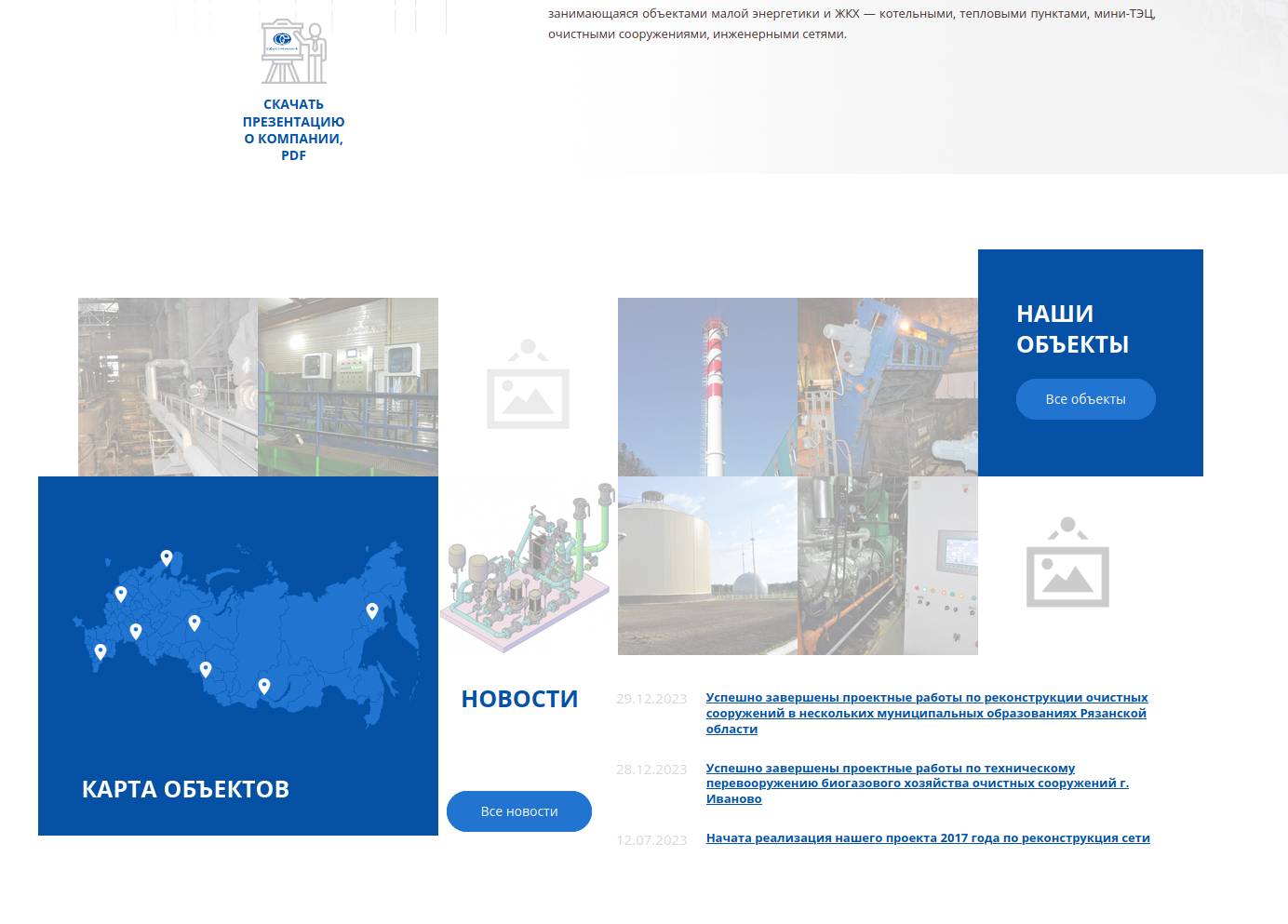The image size is (1288, 924).
Task: Click the company presentation easel icon
Action: point(293,52)
